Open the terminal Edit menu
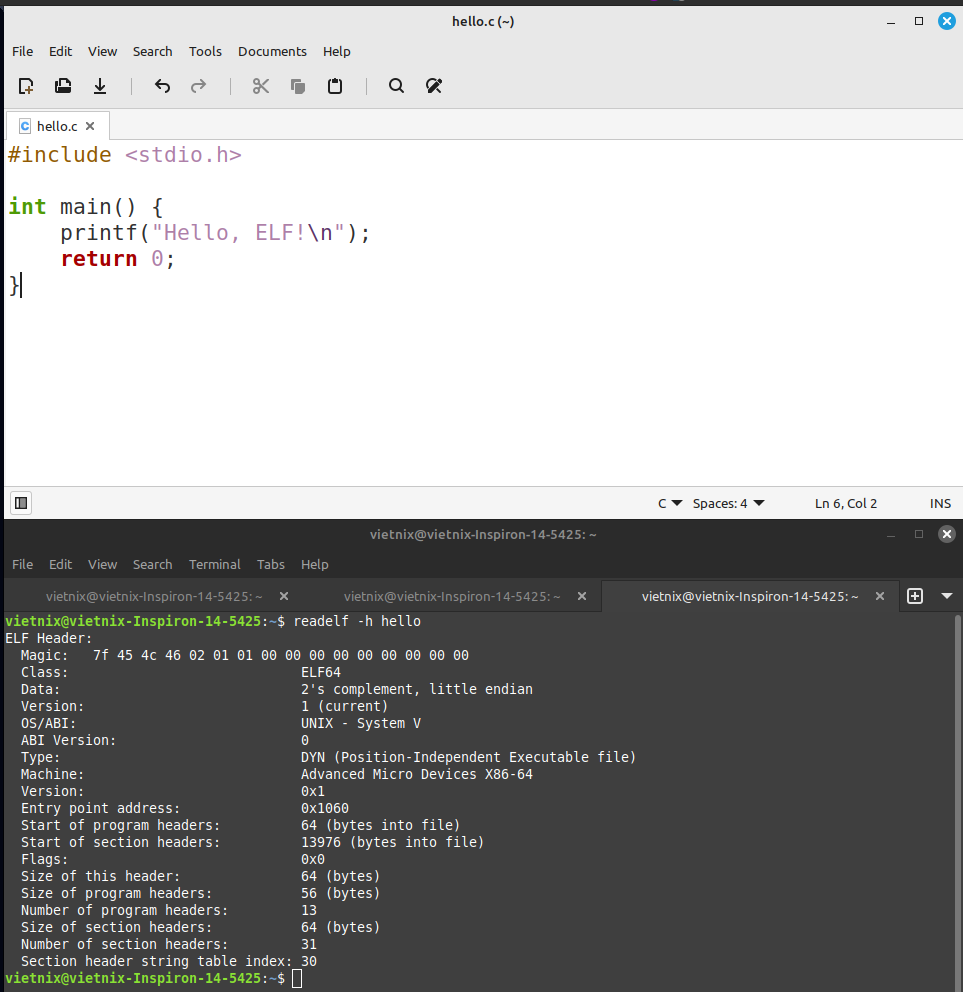This screenshot has height=992, width=963. 61,564
